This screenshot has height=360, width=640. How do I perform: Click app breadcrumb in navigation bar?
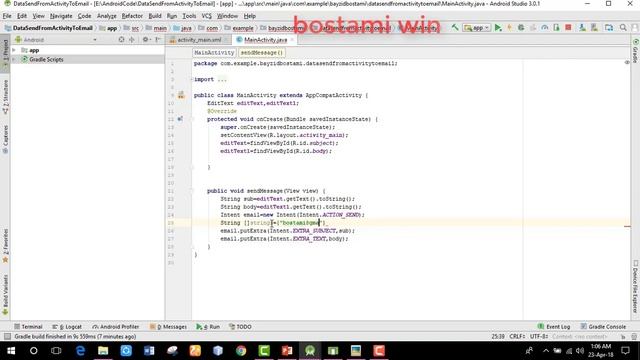[x=108, y=28]
